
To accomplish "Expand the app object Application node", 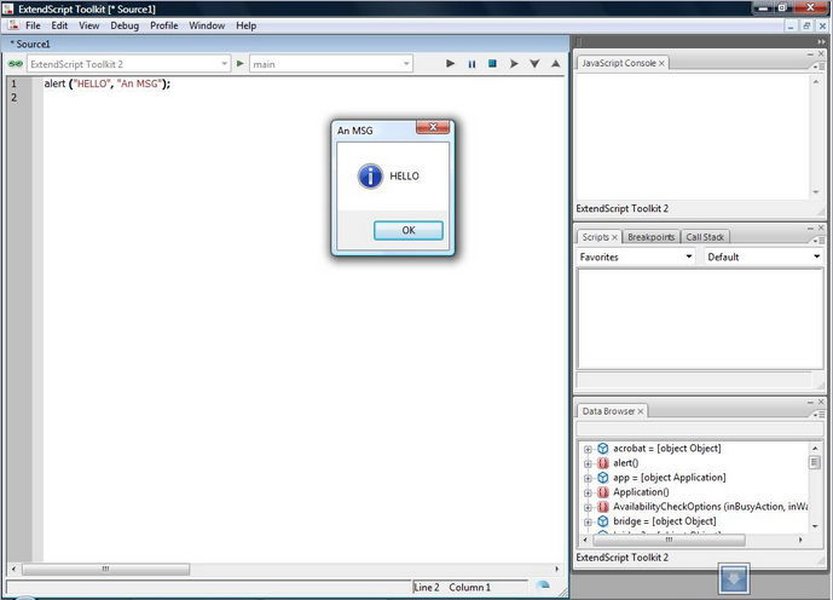I will pyautogui.click(x=588, y=478).
